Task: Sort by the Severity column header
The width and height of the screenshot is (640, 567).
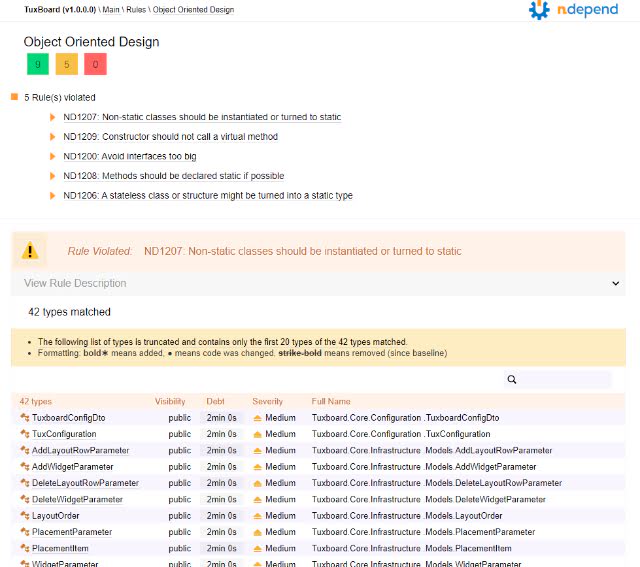Action: pyautogui.click(x=267, y=401)
